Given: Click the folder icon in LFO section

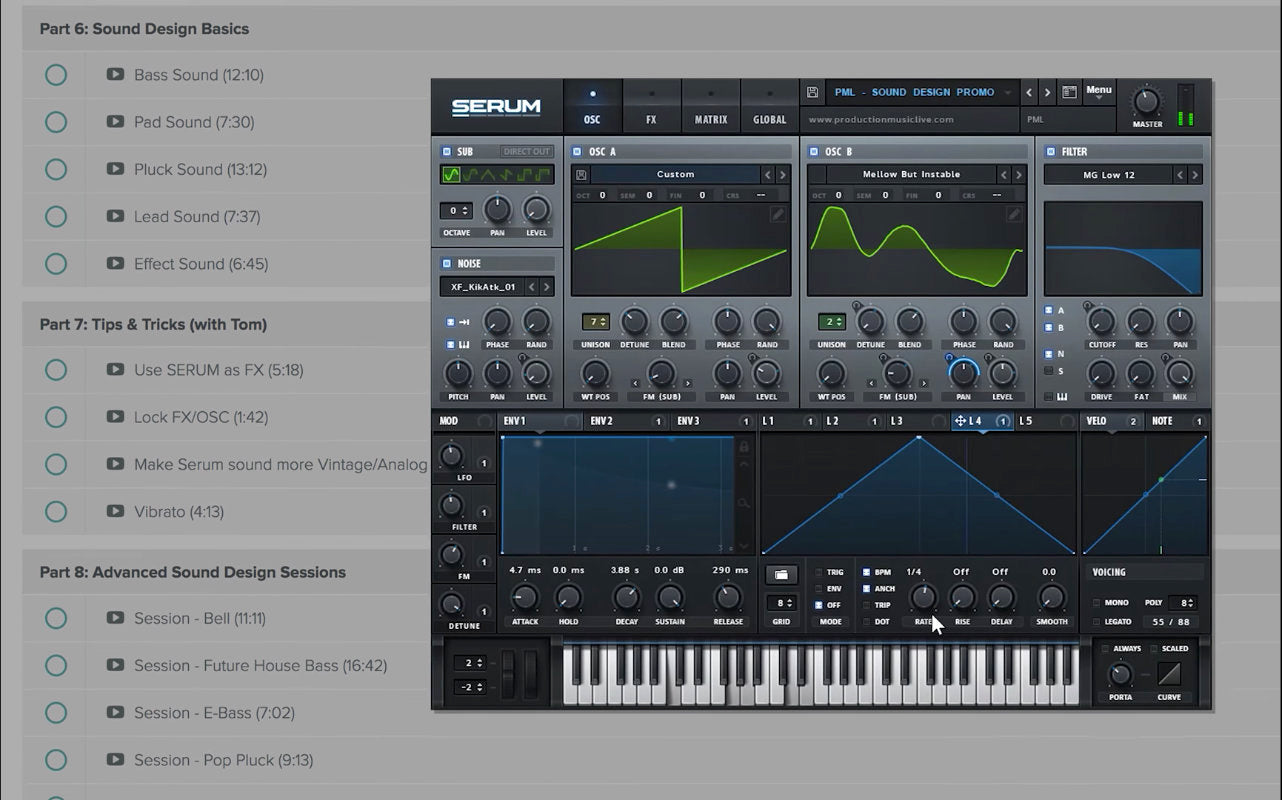Looking at the screenshot, I should (781, 574).
